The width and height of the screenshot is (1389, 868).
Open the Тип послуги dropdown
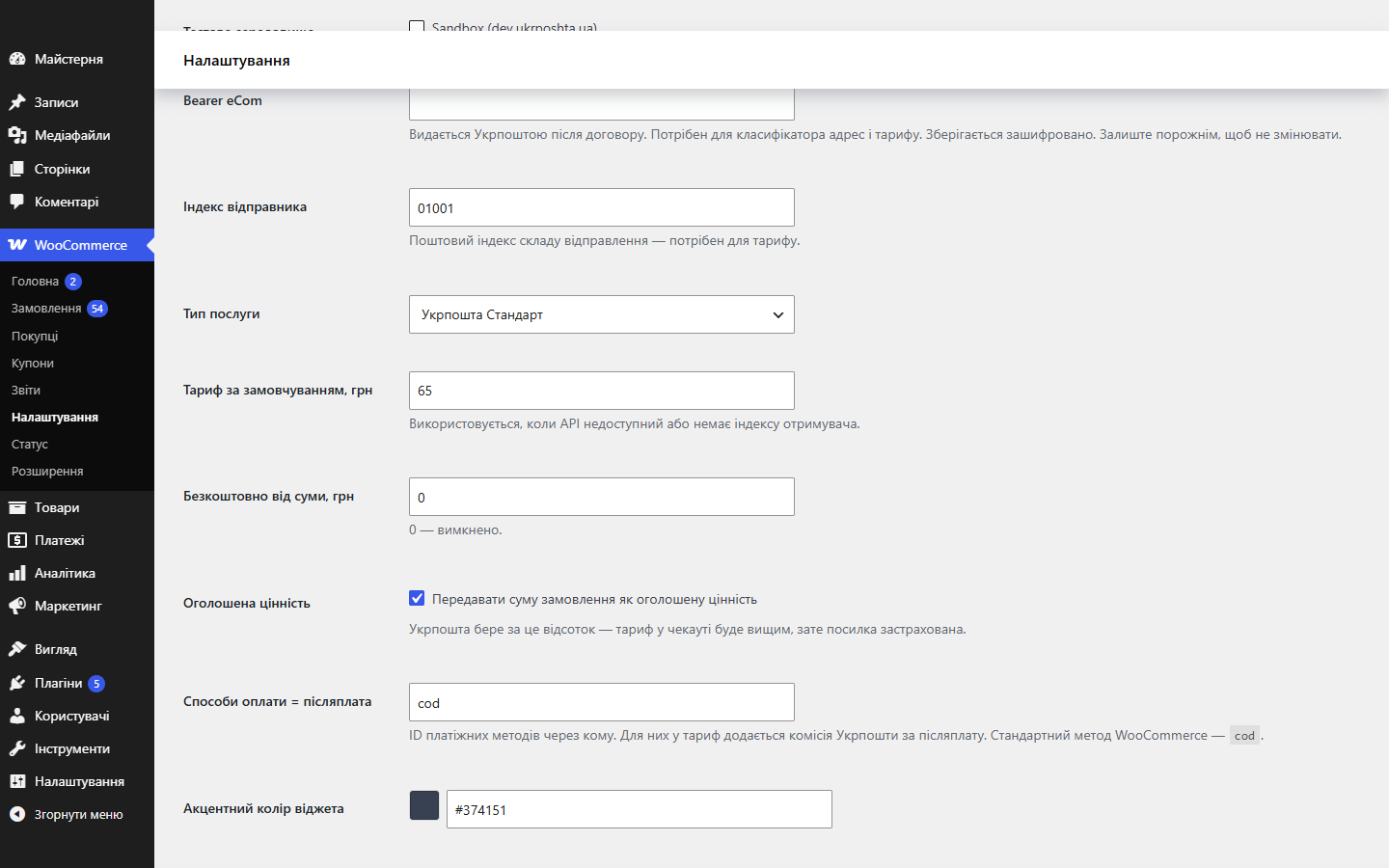click(x=602, y=314)
